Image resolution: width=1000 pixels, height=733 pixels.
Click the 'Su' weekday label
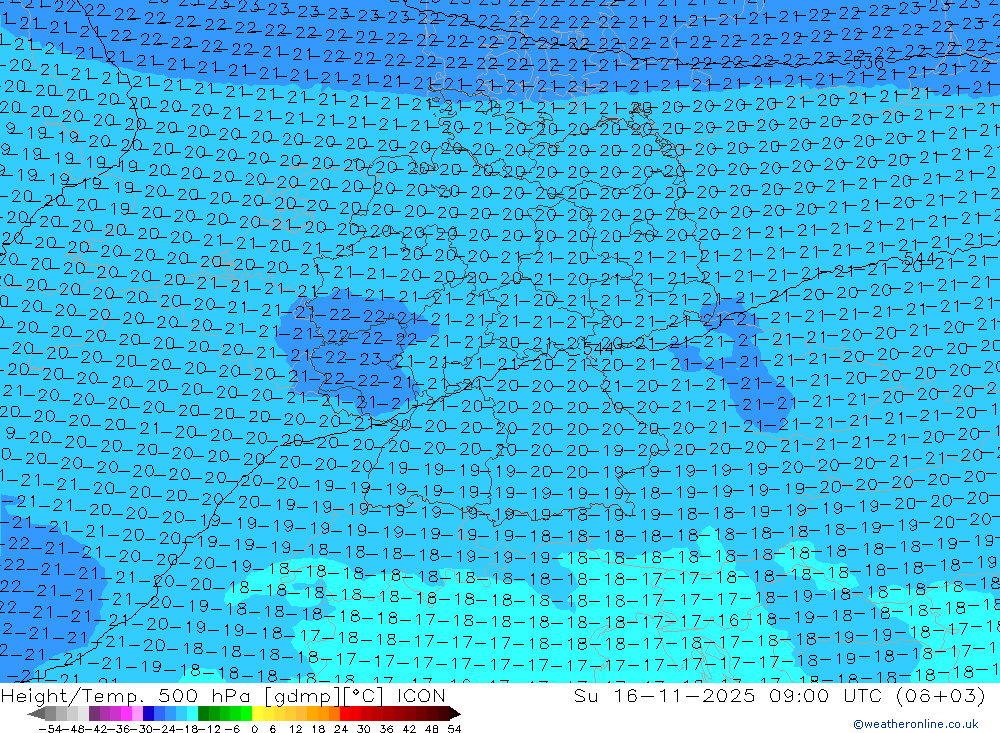click(x=587, y=695)
